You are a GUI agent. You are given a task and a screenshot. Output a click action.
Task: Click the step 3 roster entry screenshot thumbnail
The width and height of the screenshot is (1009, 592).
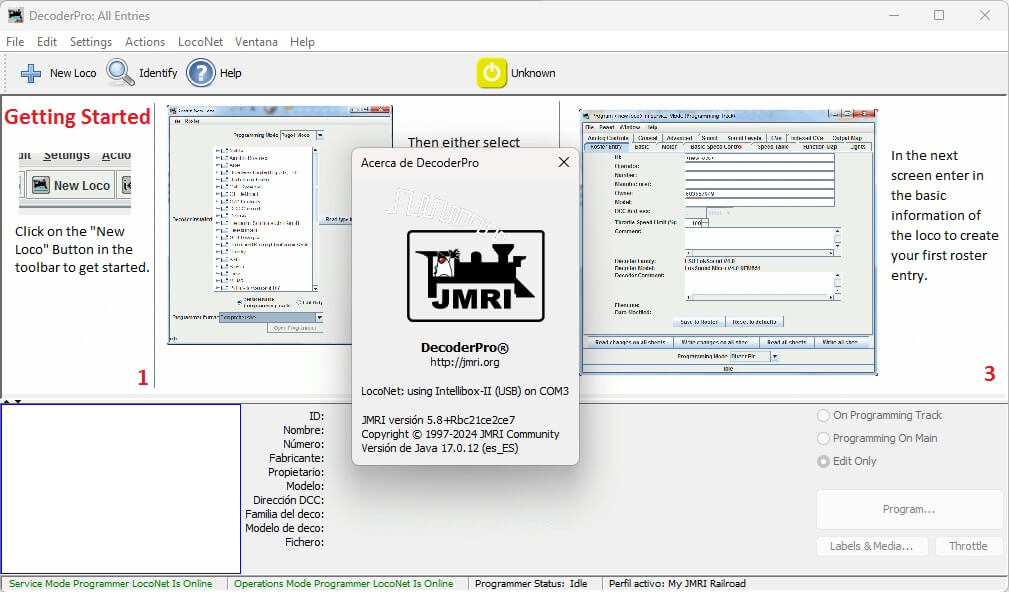[728, 242]
